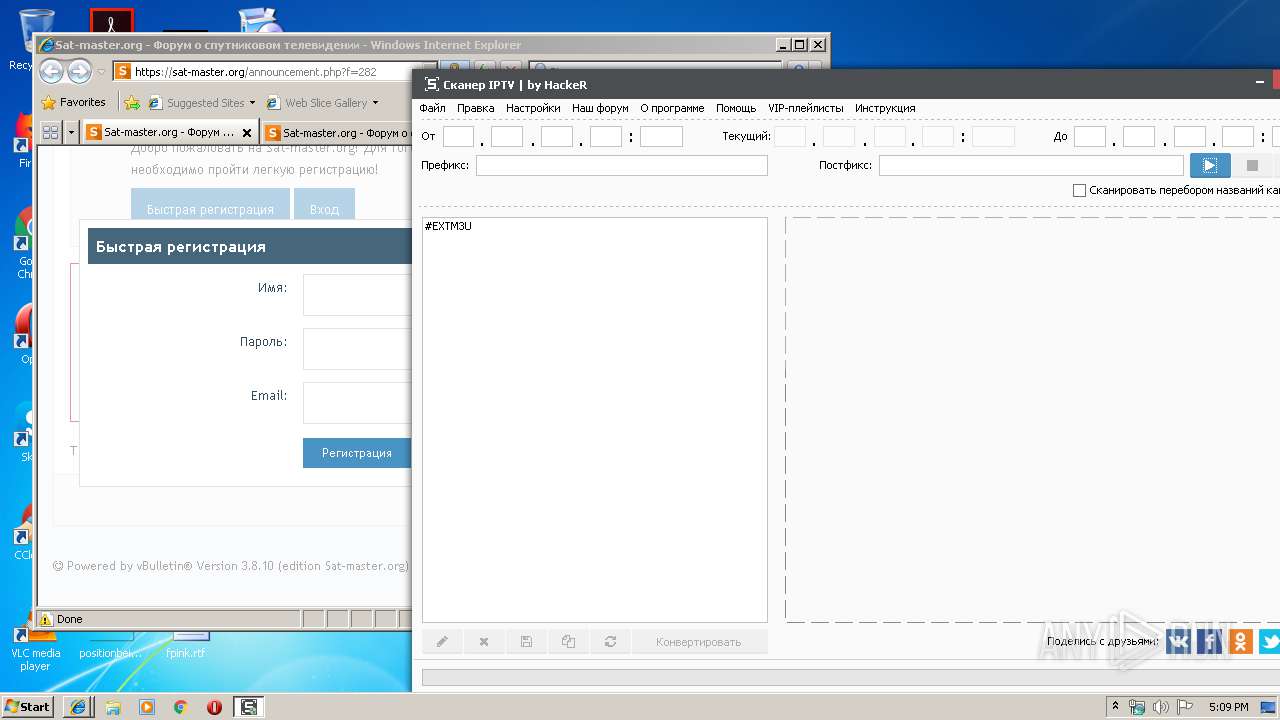
Task: Click the Пароль field in registration form
Action: click(357, 349)
